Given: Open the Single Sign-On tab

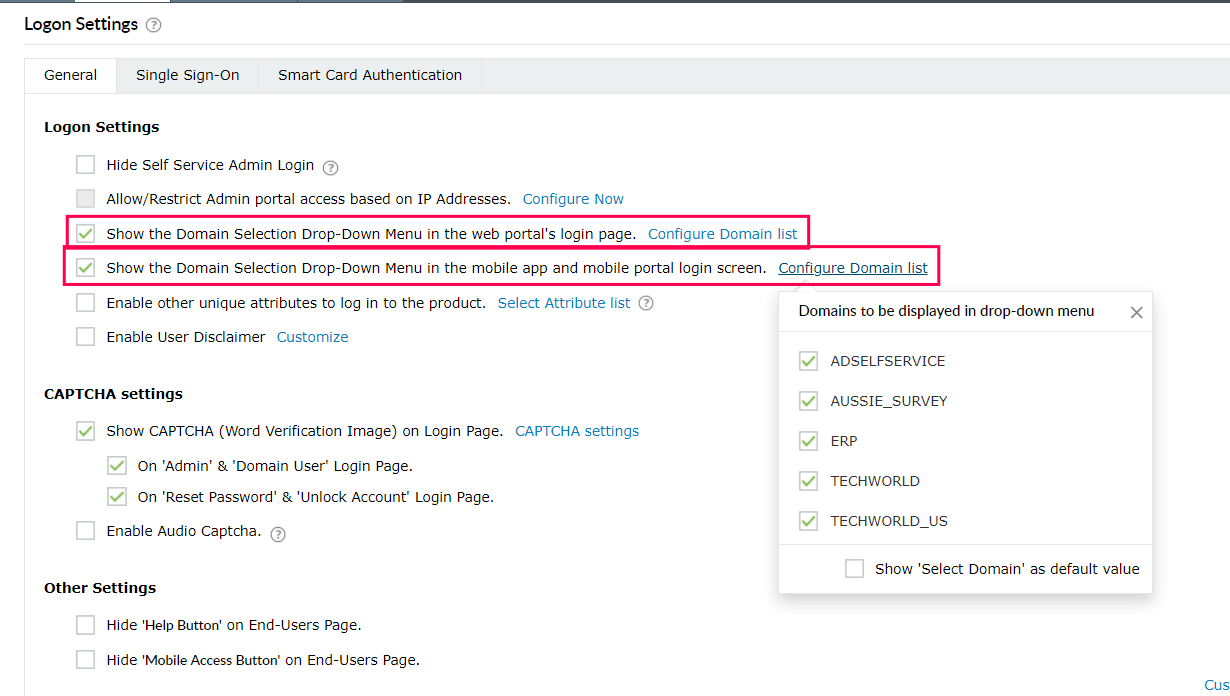Looking at the screenshot, I should tap(188, 75).
